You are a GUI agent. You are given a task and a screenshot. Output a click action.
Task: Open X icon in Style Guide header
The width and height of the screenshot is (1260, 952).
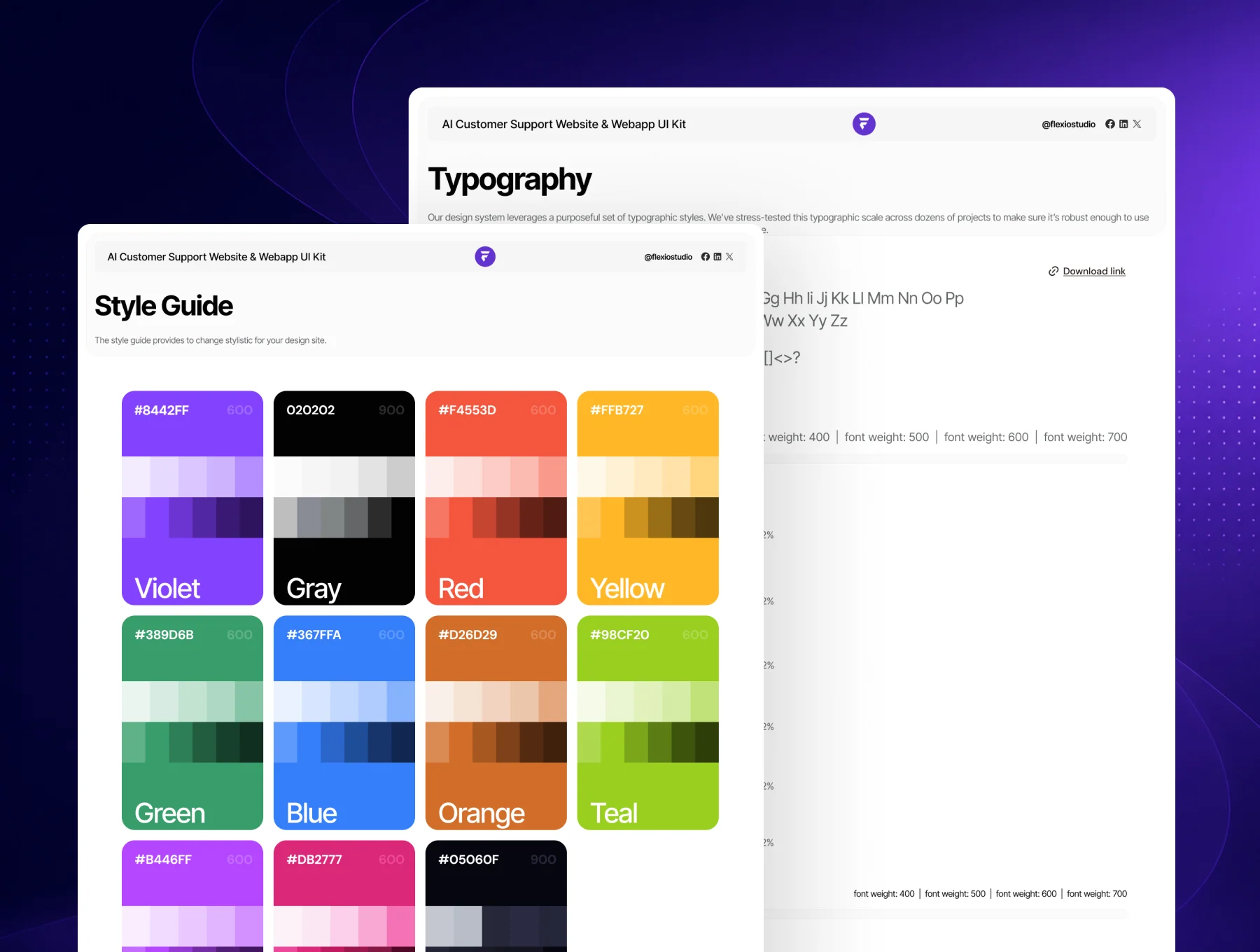729,257
